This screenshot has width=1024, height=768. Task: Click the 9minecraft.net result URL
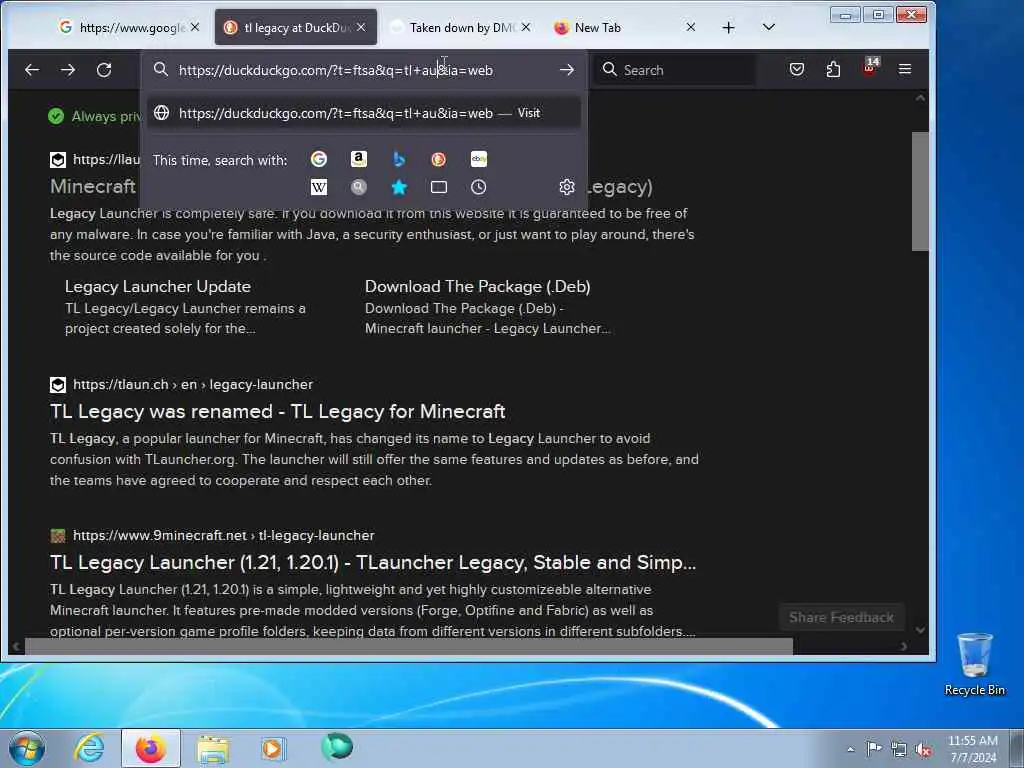point(223,536)
